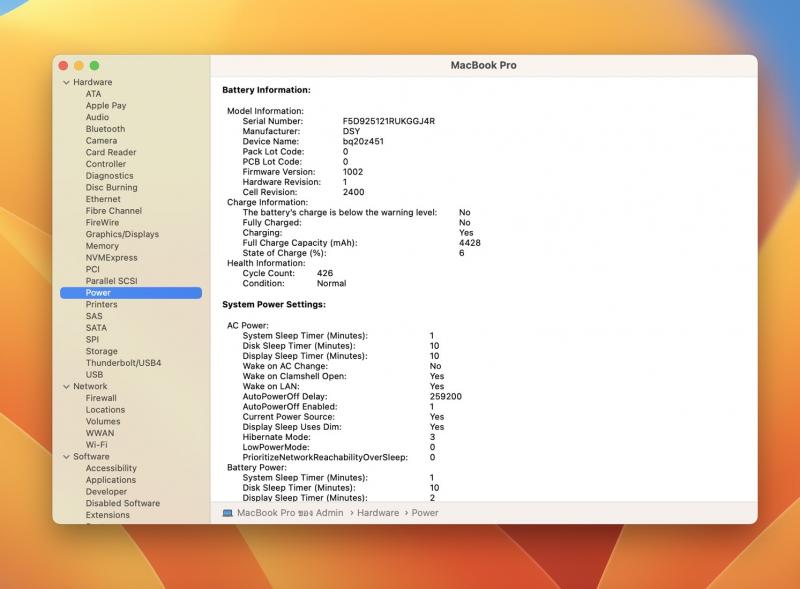This screenshot has height=589, width=800.
Task: Click Hardware in the bottom path bar
Action: click(x=378, y=513)
